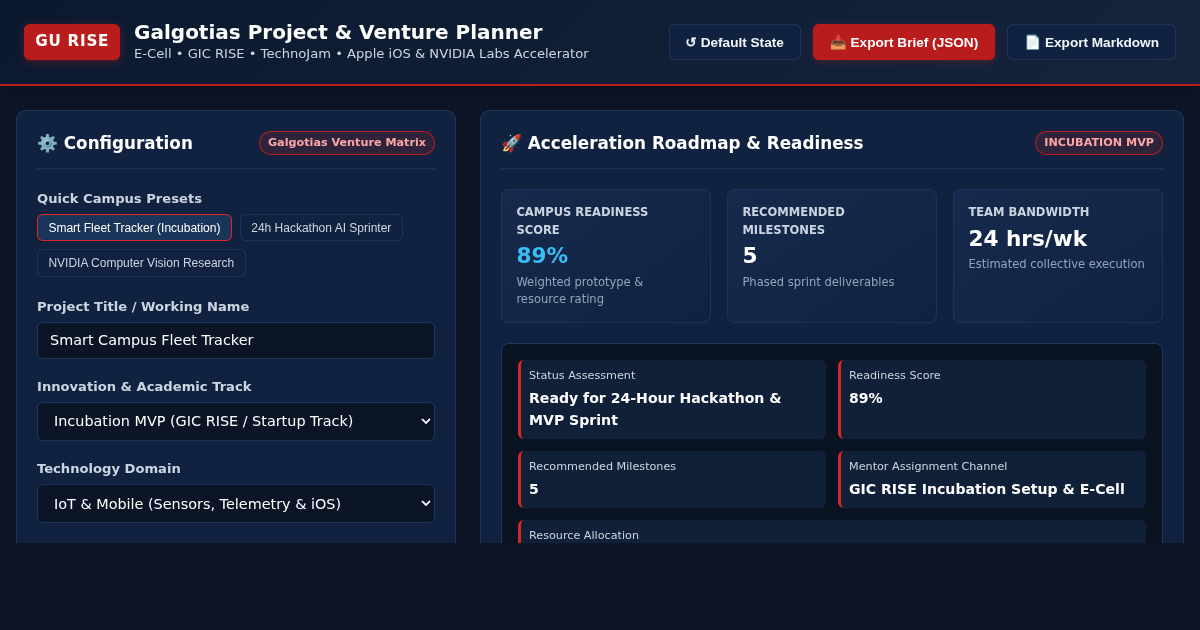Open Technology Domain dropdown
Screen dimensions: 1200x630
[236, 503]
